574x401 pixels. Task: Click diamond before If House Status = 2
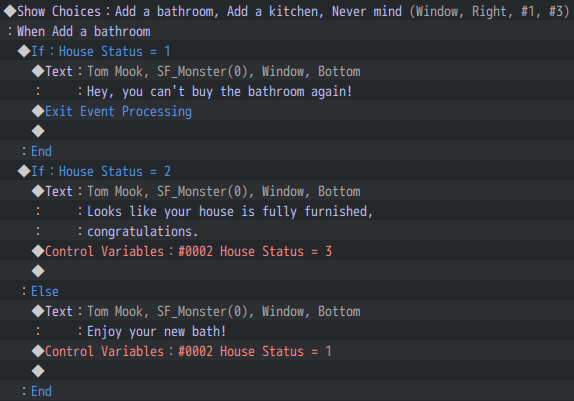coord(24,171)
